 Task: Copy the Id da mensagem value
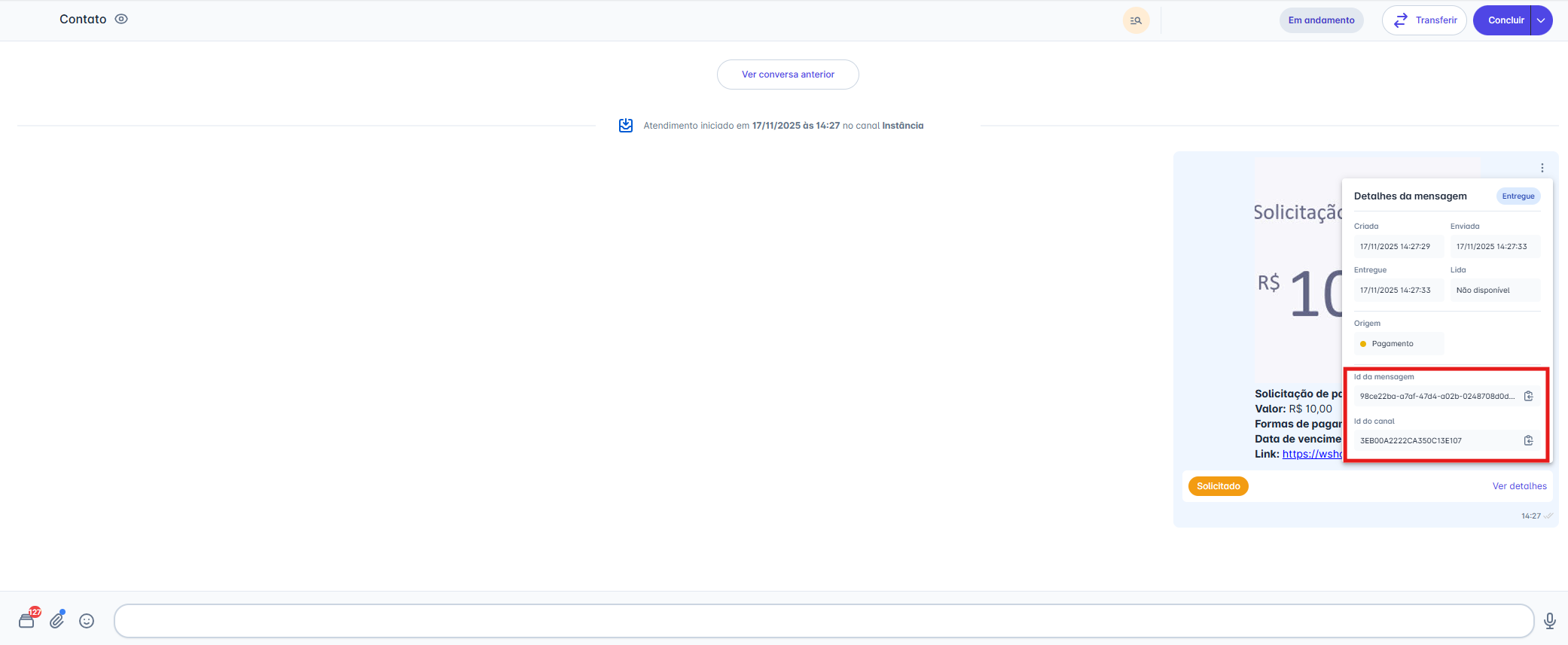coord(1528,396)
